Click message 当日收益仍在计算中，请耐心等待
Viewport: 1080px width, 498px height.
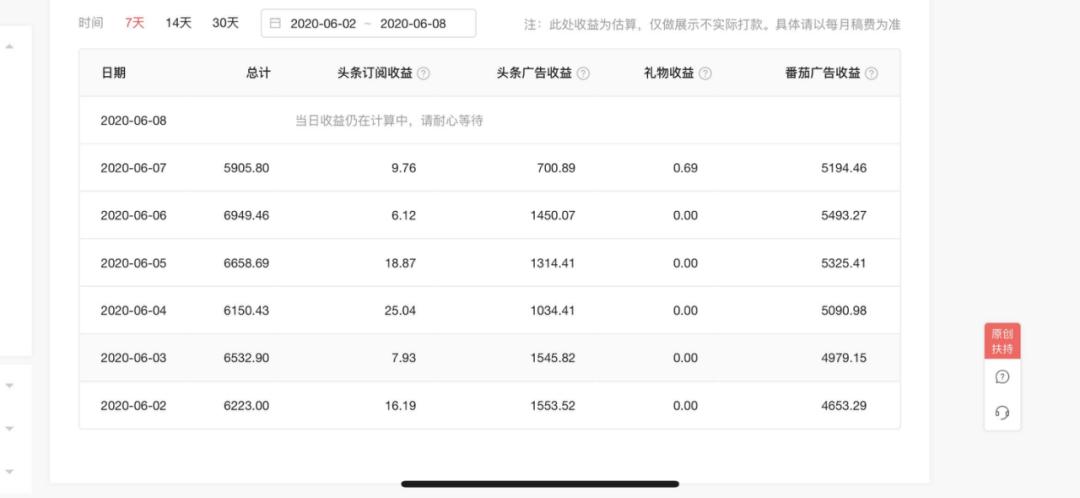[389, 121]
